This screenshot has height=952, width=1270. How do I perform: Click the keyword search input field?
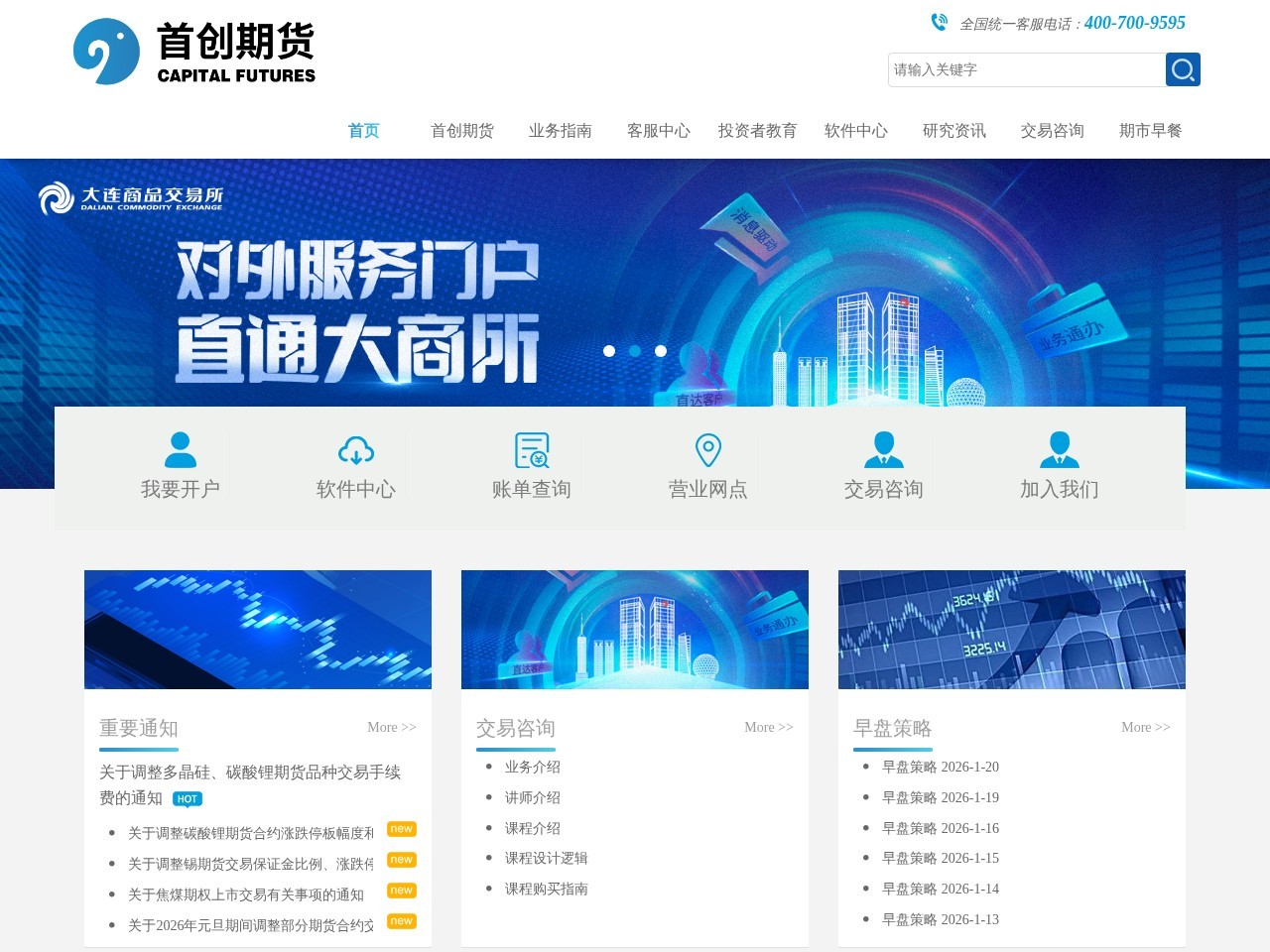pyautogui.click(x=1026, y=69)
